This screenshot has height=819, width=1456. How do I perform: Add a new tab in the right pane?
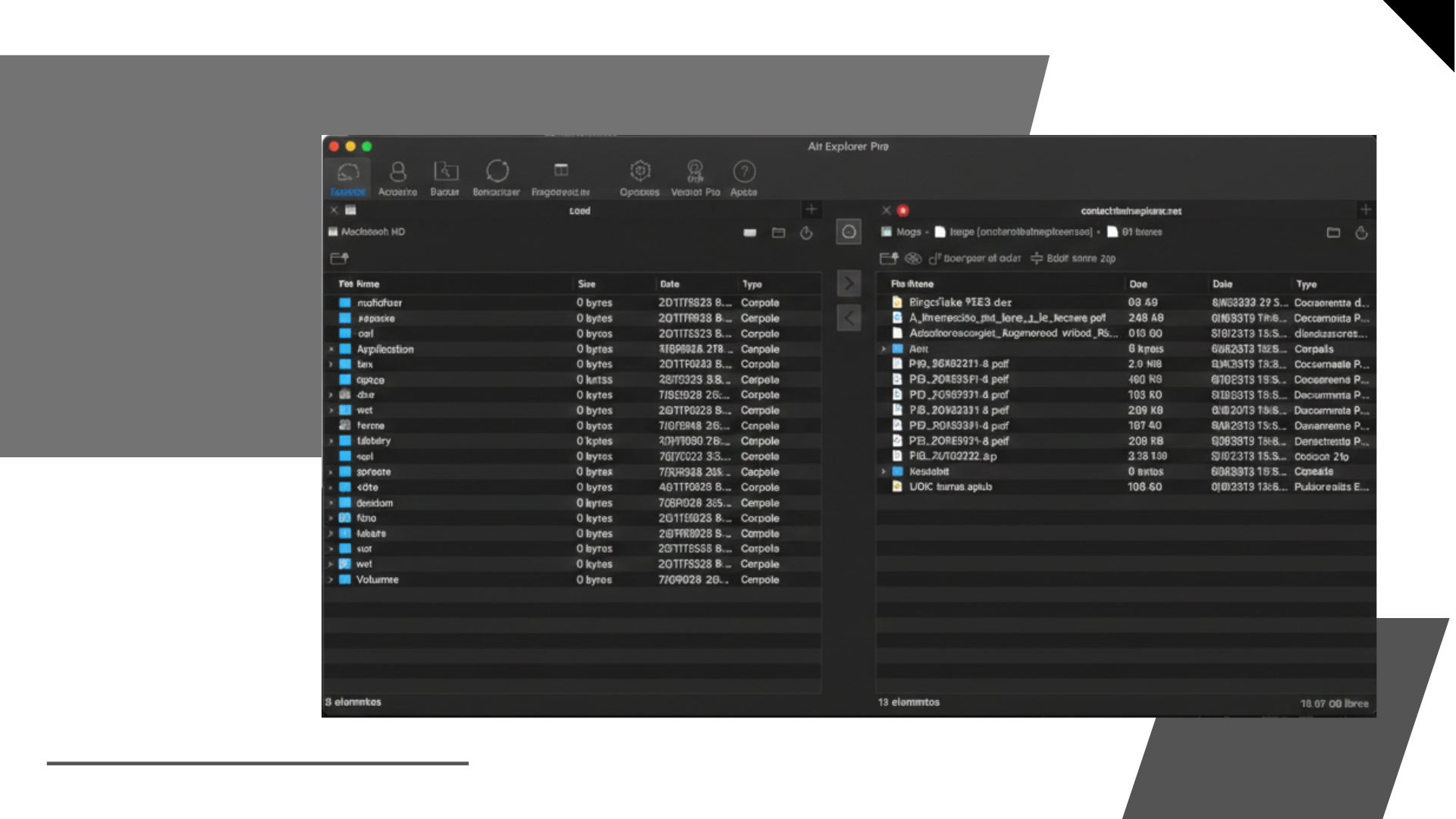point(1365,210)
